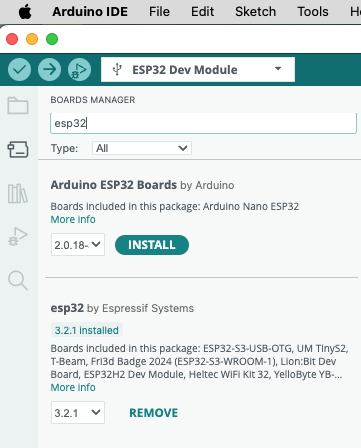
Task: Select the Boards Manager sidebar icon
Action: tap(18, 149)
